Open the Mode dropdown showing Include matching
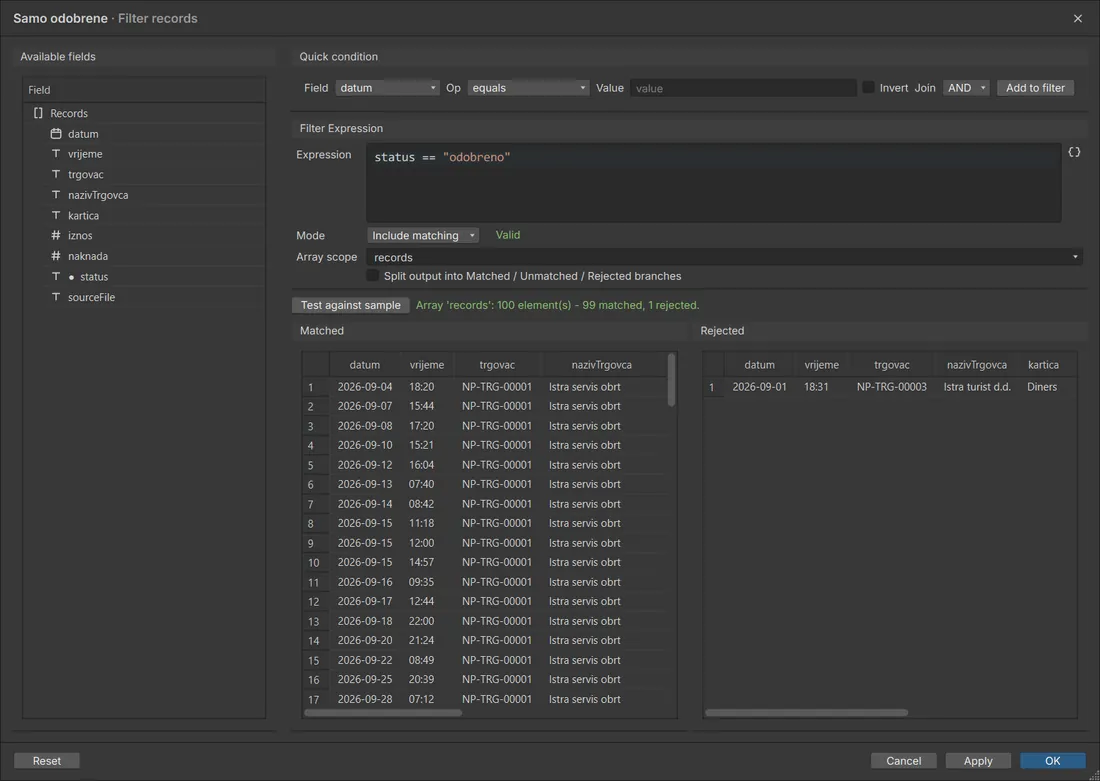This screenshot has width=1100, height=781. coord(423,235)
